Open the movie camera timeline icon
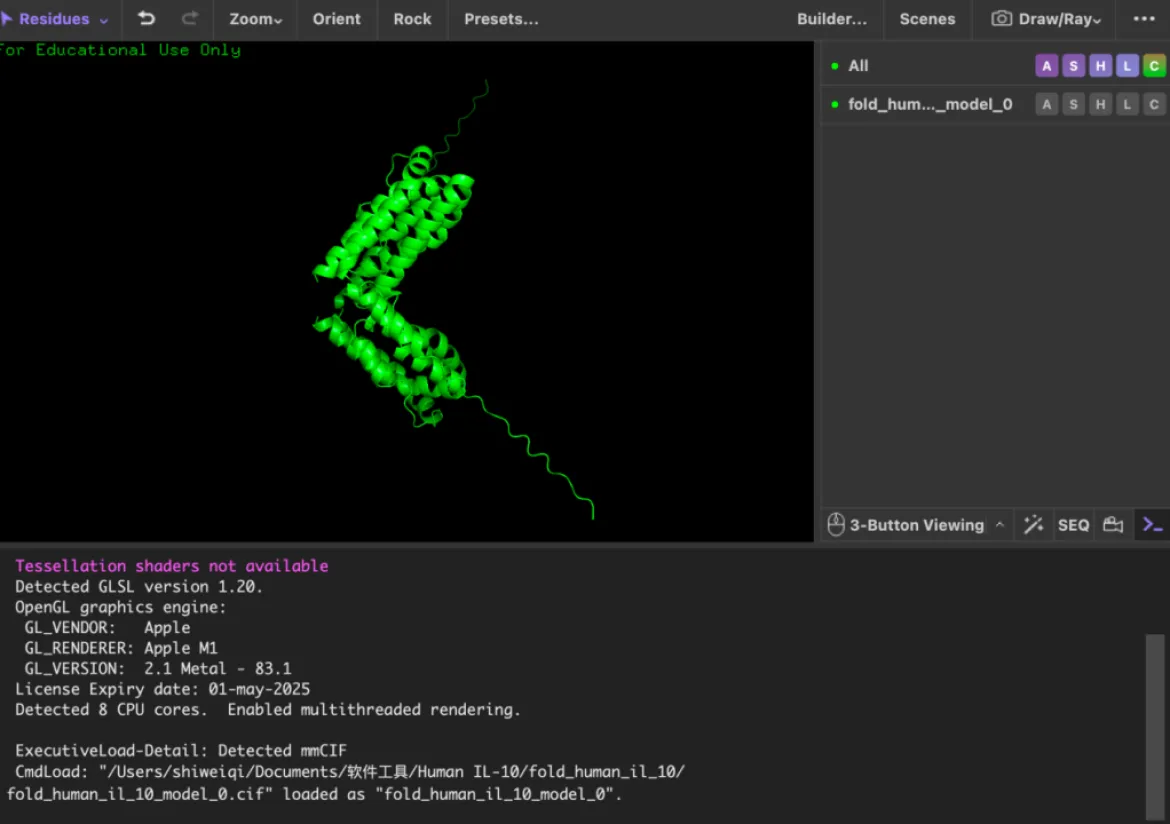Image resolution: width=1170 pixels, height=824 pixels. tap(1113, 525)
